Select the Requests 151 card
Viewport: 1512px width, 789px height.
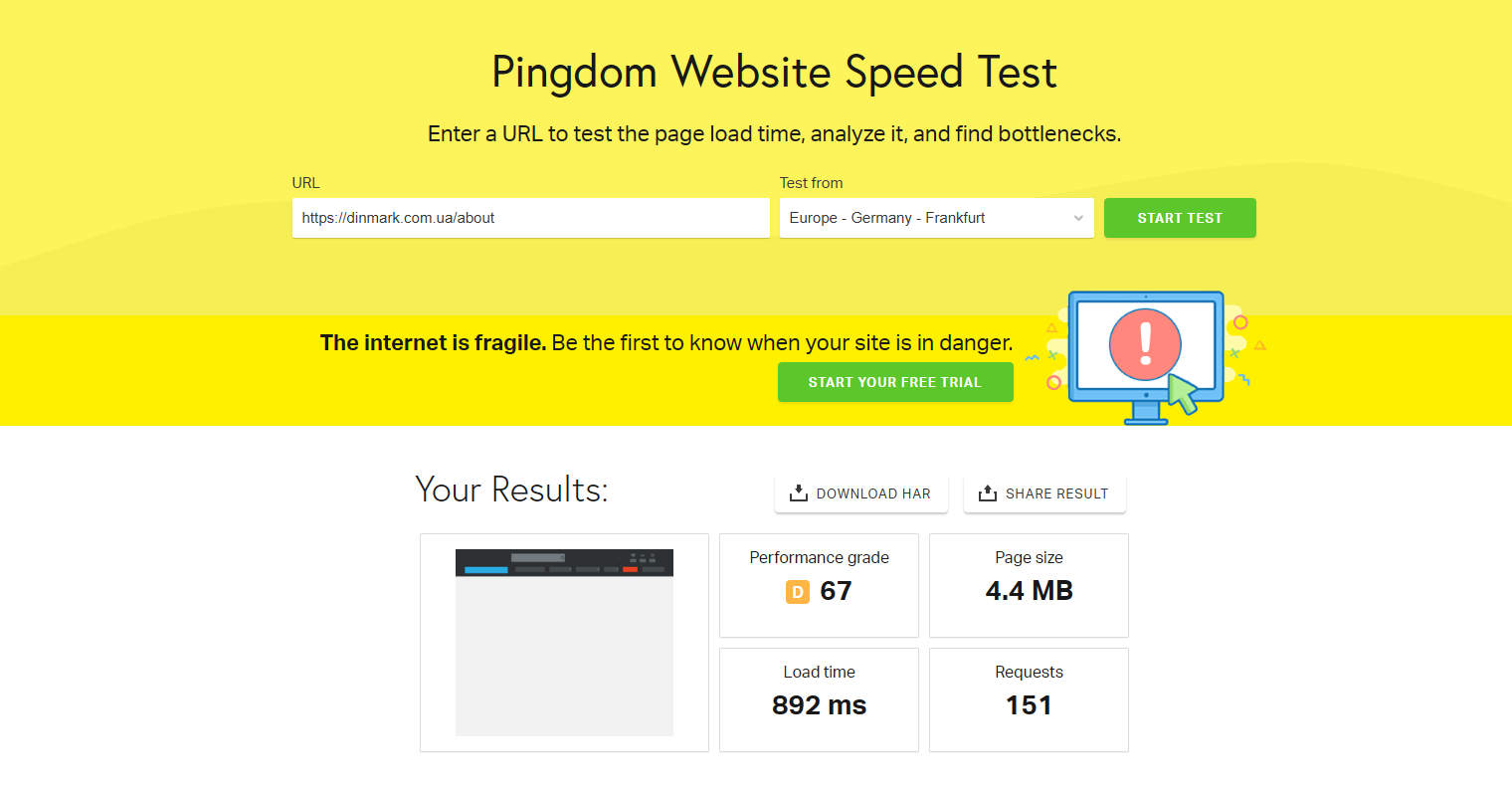coord(1029,699)
